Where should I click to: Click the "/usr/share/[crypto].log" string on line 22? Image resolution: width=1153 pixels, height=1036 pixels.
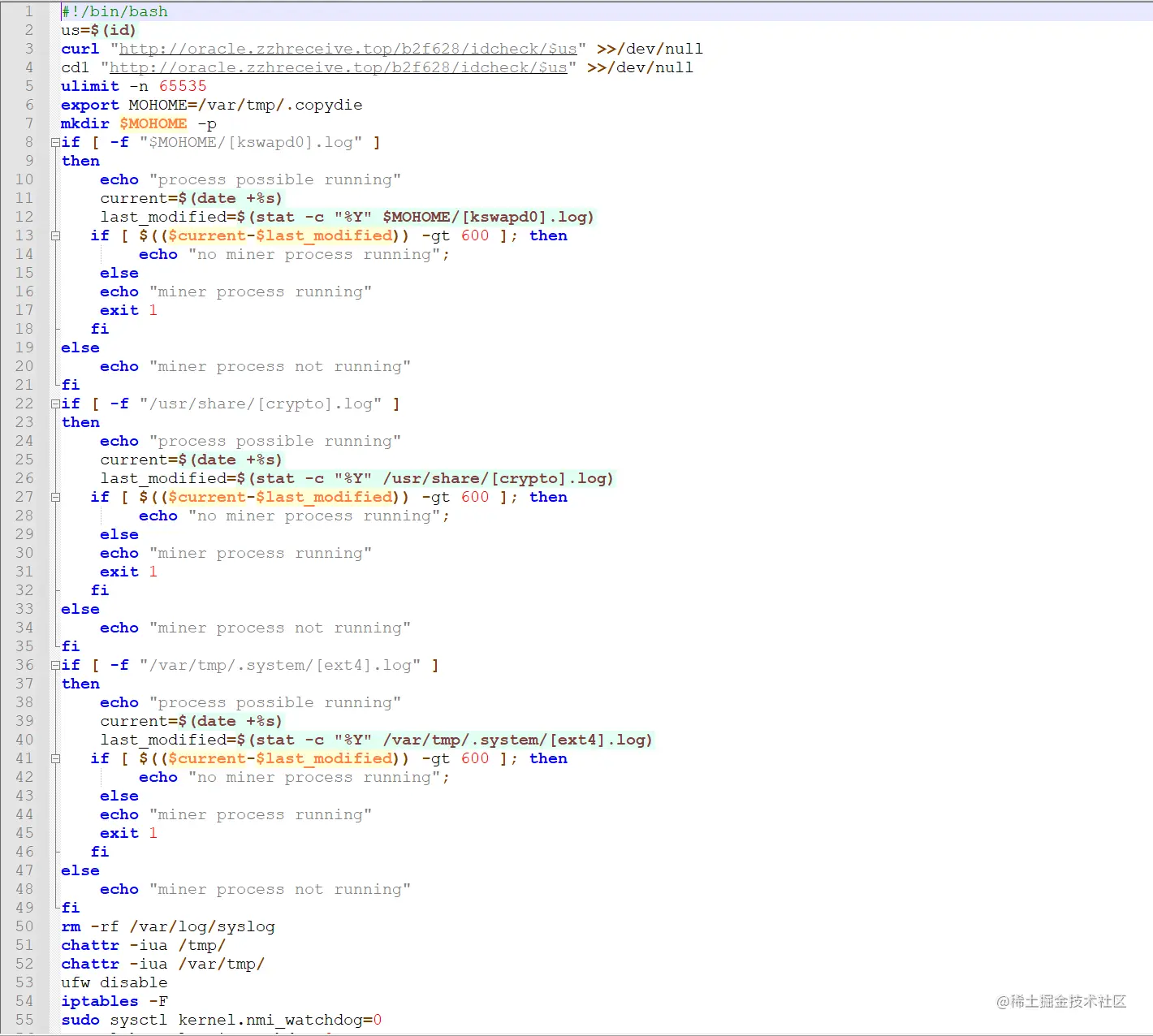coord(261,404)
